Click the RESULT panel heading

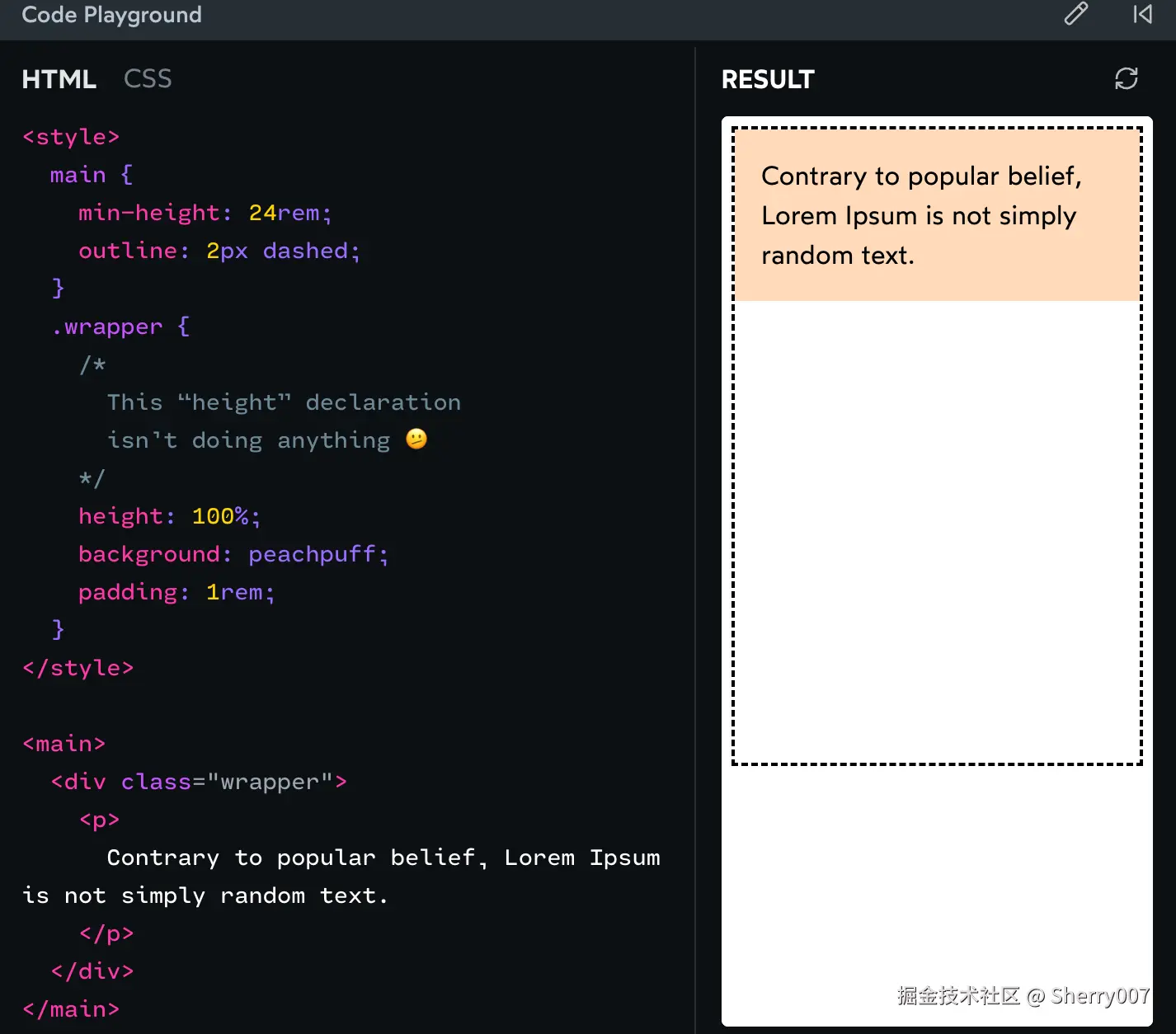tap(767, 79)
